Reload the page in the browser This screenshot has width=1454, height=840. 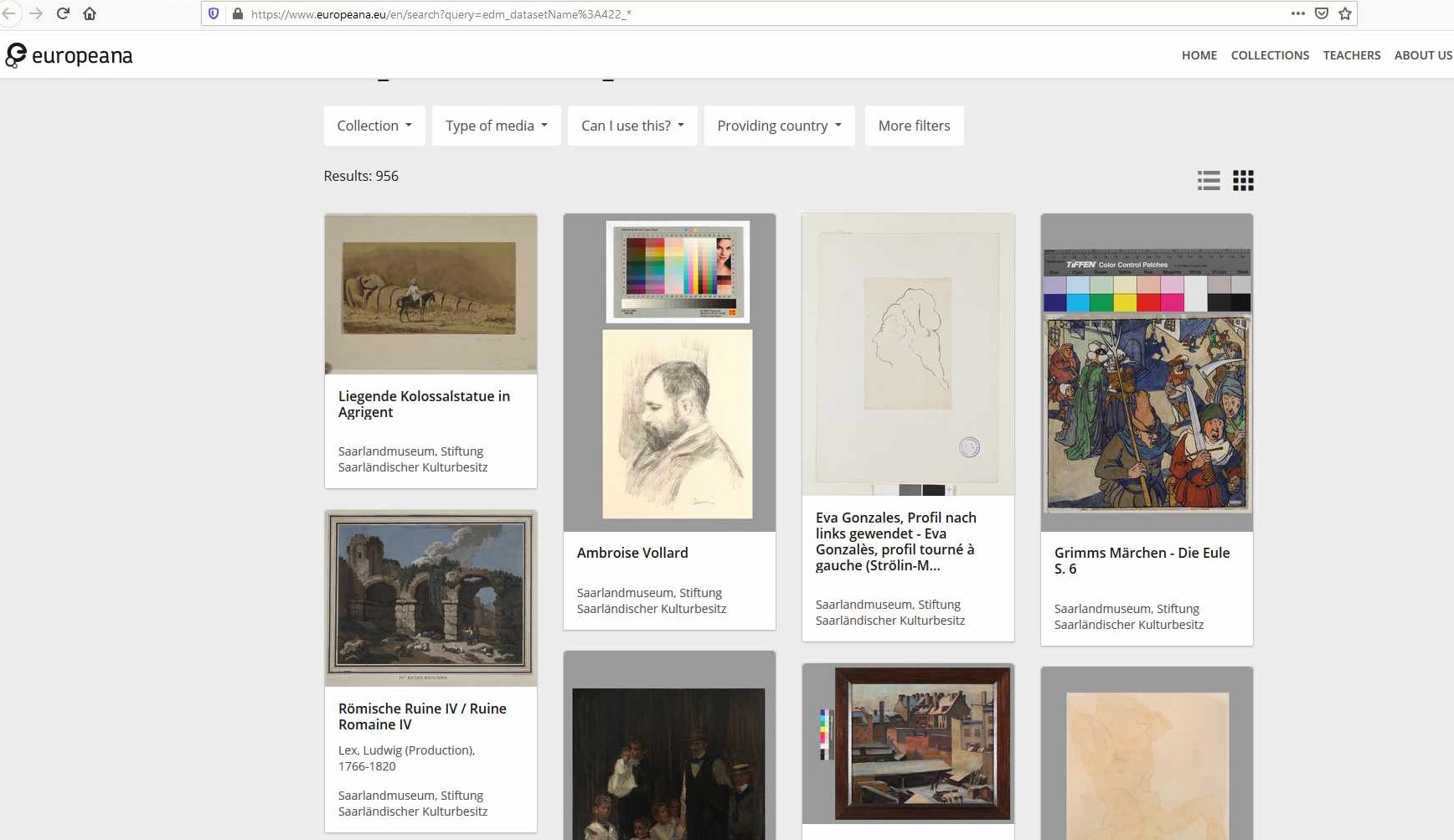tap(63, 13)
